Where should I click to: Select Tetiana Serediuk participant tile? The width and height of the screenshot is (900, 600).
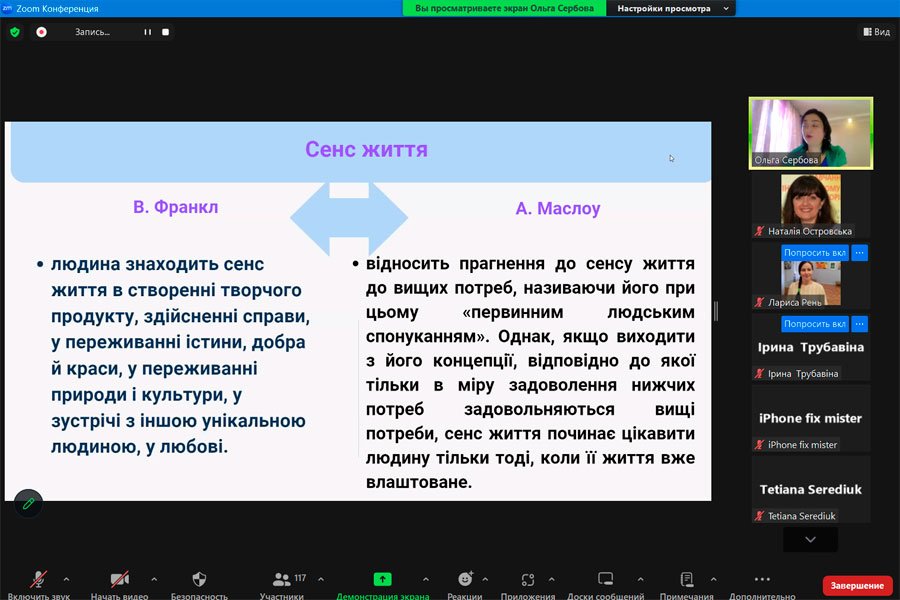pos(810,490)
